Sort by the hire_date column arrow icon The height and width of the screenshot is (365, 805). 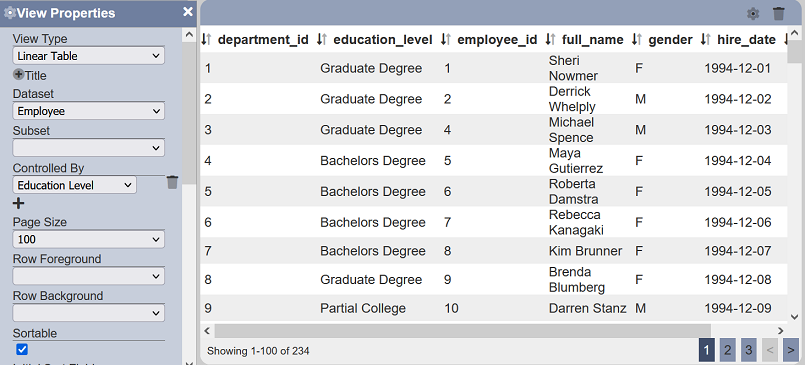click(x=705, y=40)
